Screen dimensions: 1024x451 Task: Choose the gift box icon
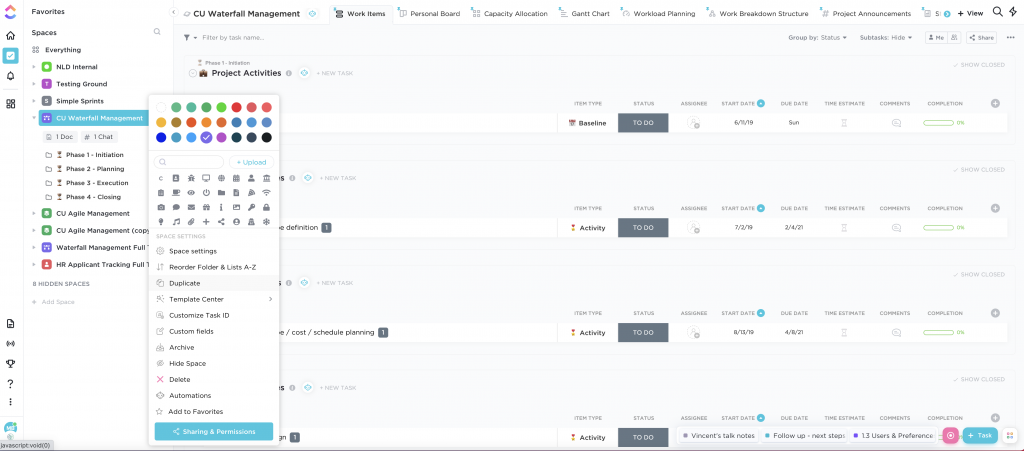[206, 207]
